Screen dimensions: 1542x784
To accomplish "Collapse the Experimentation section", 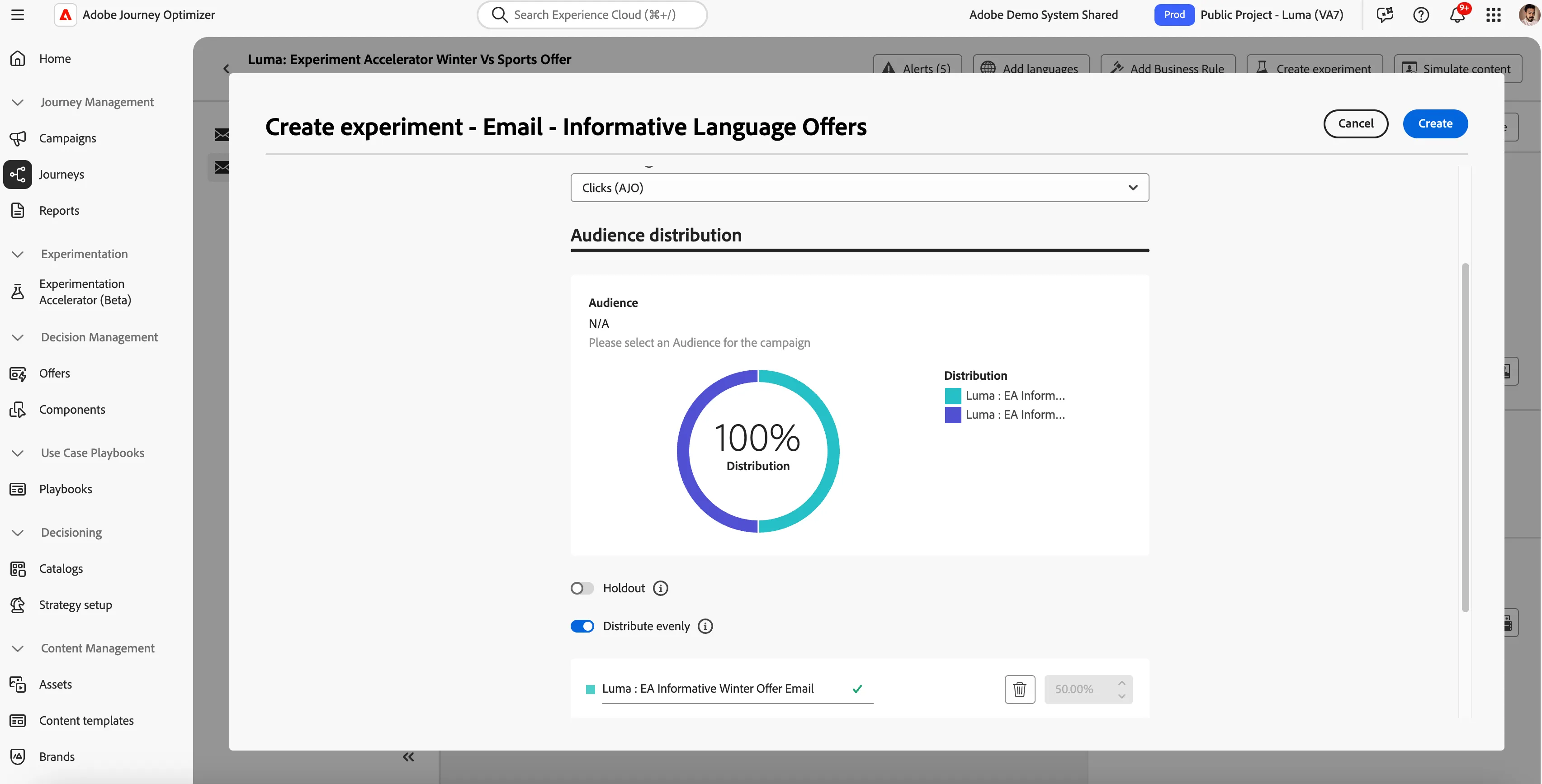I will (x=18, y=255).
